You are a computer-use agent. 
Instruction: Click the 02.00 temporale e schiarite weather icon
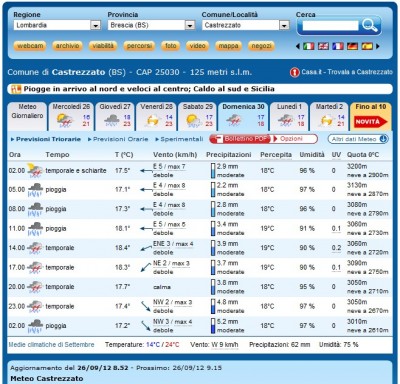click(35, 170)
